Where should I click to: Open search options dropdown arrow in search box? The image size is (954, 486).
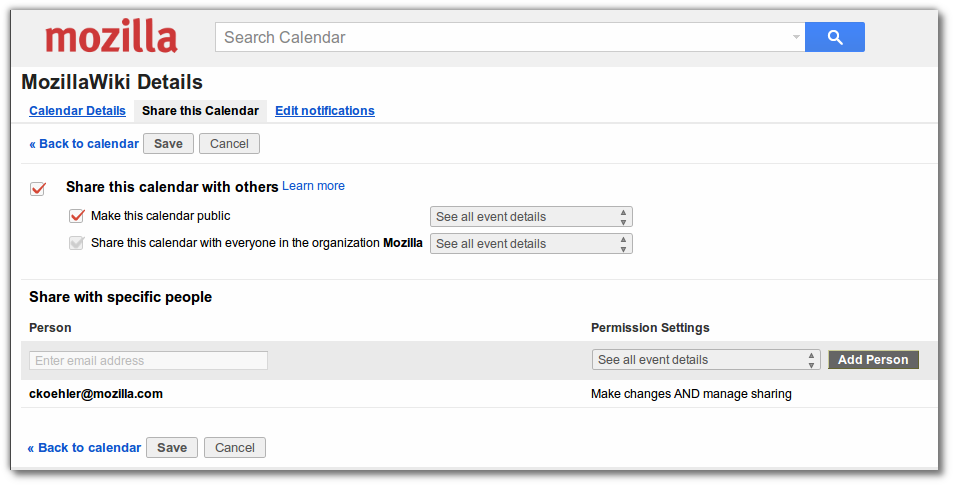tap(795, 37)
